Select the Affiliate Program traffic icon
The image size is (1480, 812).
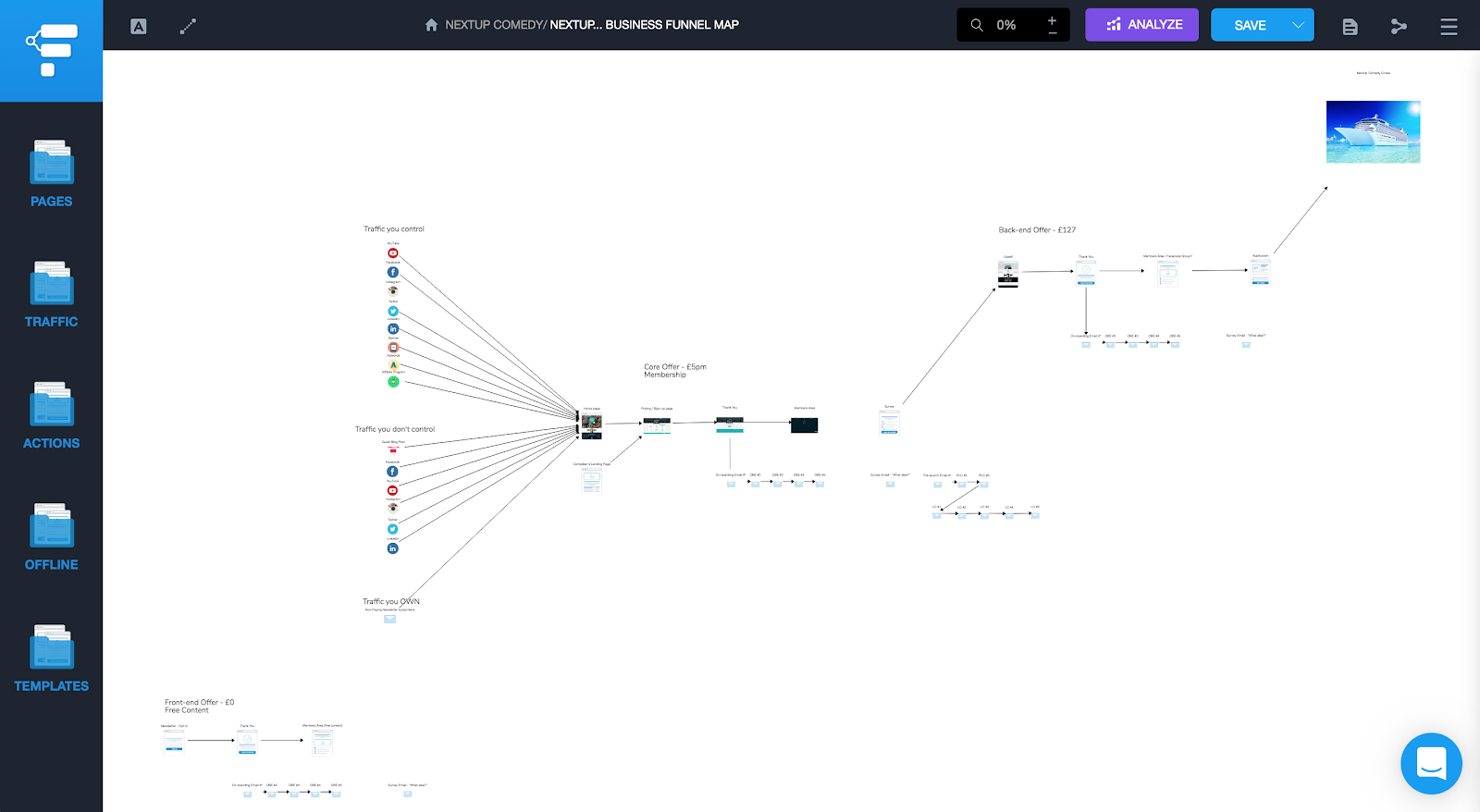(x=393, y=382)
